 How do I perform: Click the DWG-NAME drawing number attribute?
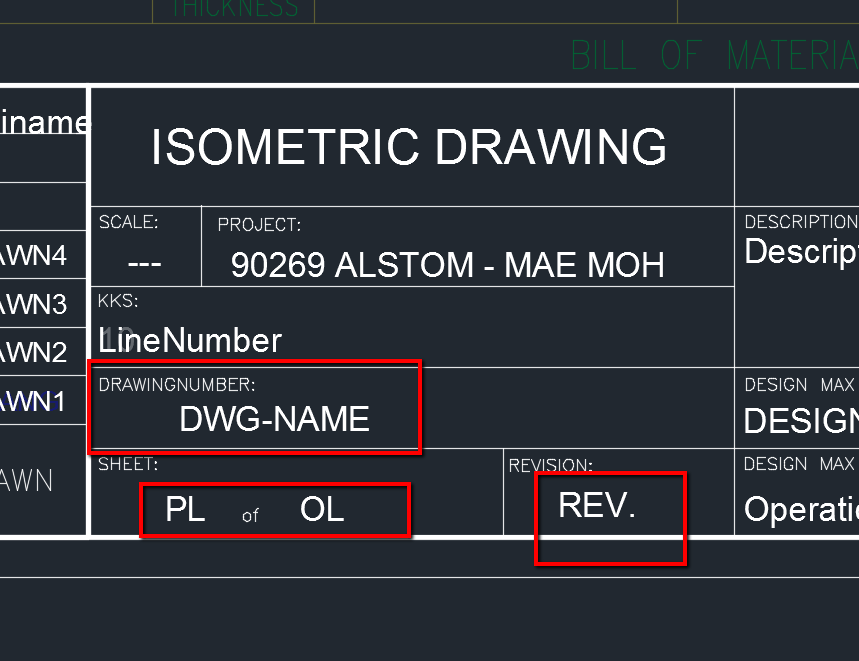point(274,419)
